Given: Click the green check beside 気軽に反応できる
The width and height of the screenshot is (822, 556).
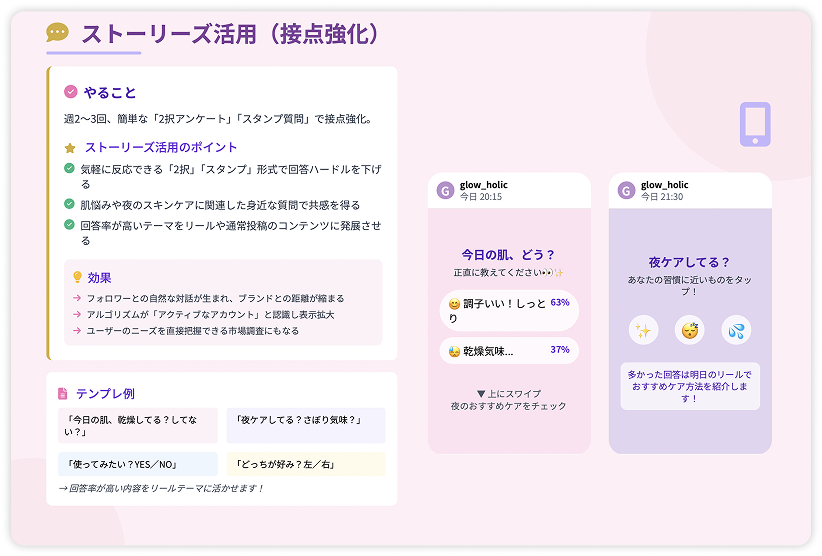Looking at the screenshot, I should click(69, 168).
